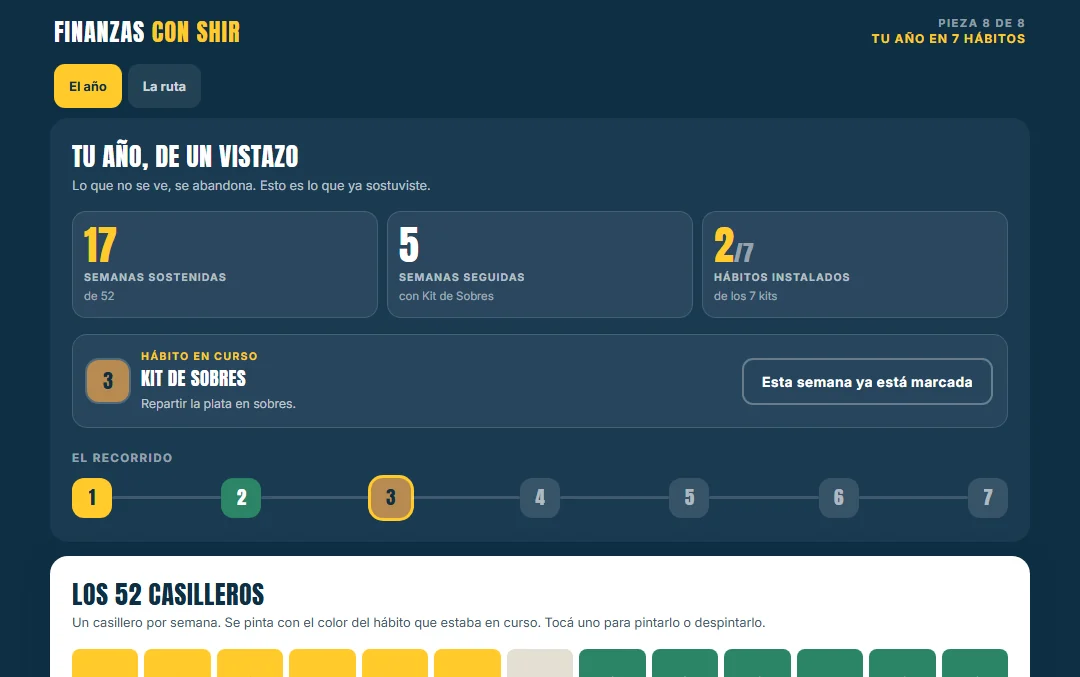Click the Esta semana ya está marcada button
The width and height of the screenshot is (1080, 677).
click(866, 382)
